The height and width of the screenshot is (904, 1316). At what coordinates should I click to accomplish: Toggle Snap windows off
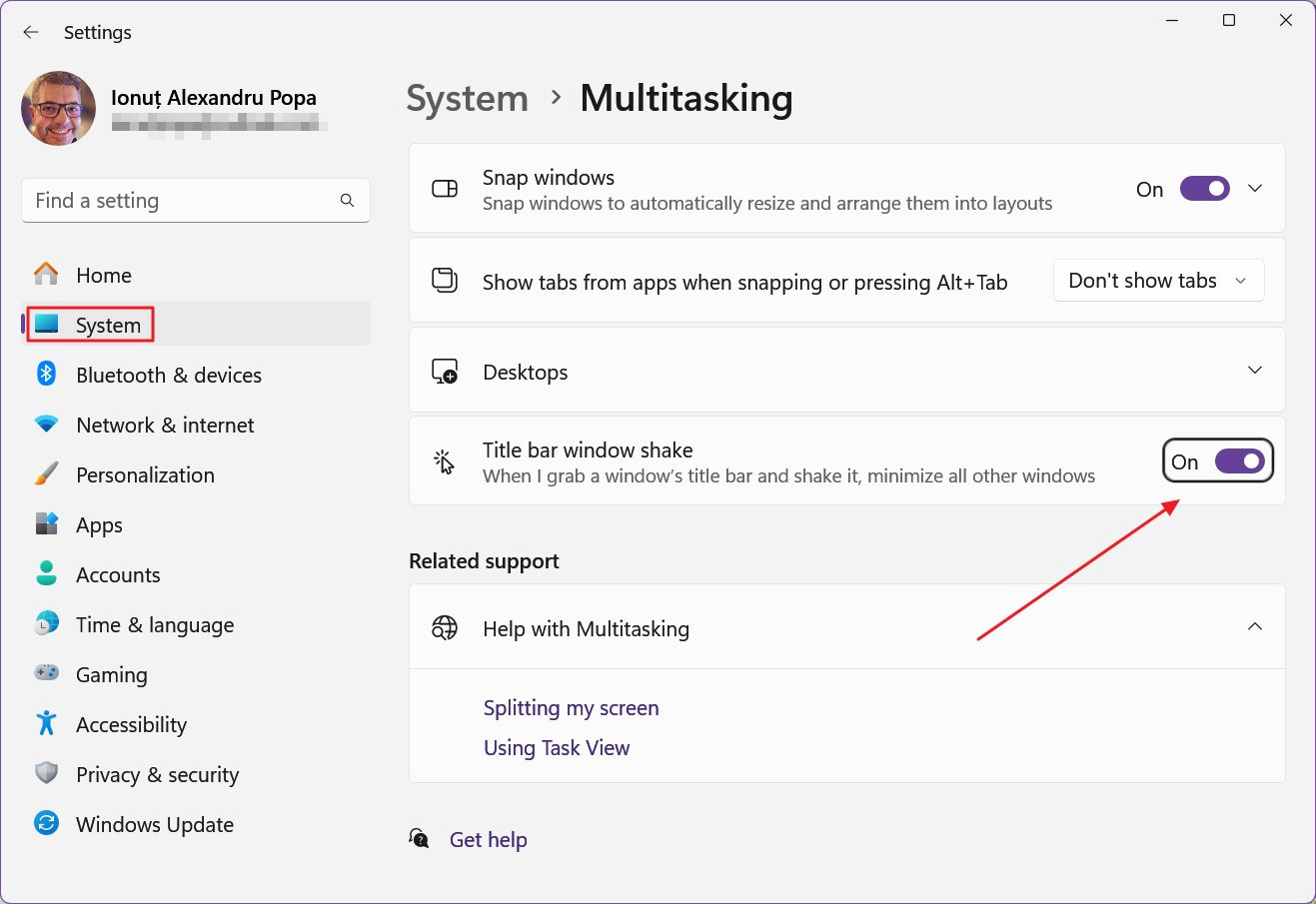click(x=1204, y=188)
